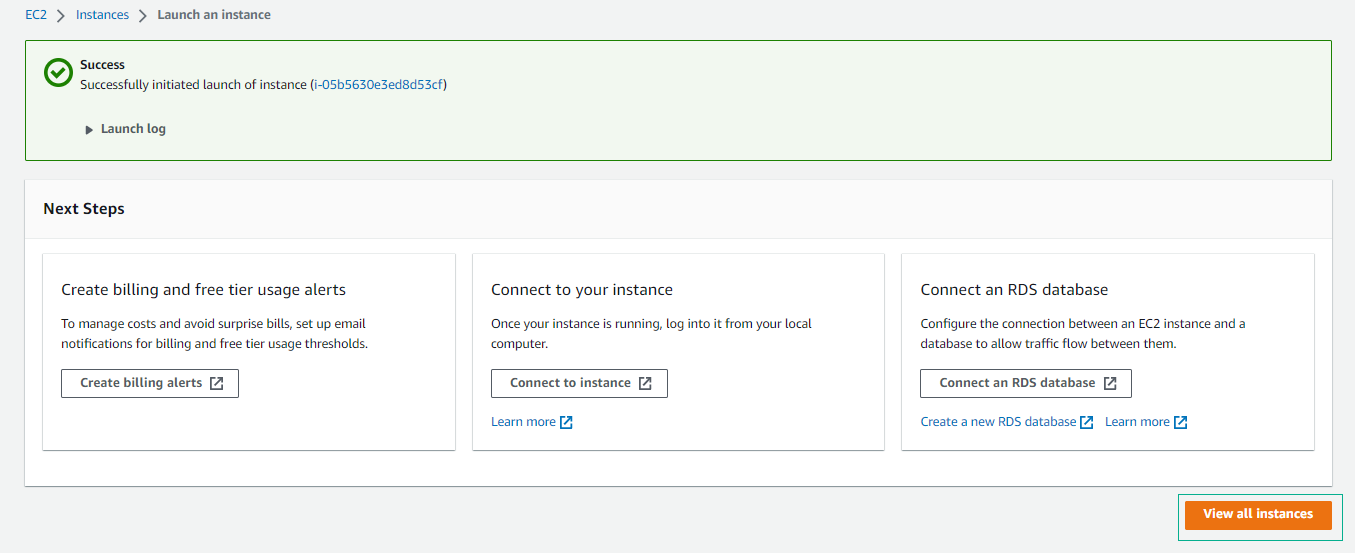Expand the Launch log section
Image resolution: width=1355 pixels, height=553 pixels.
tap(126, 129)
